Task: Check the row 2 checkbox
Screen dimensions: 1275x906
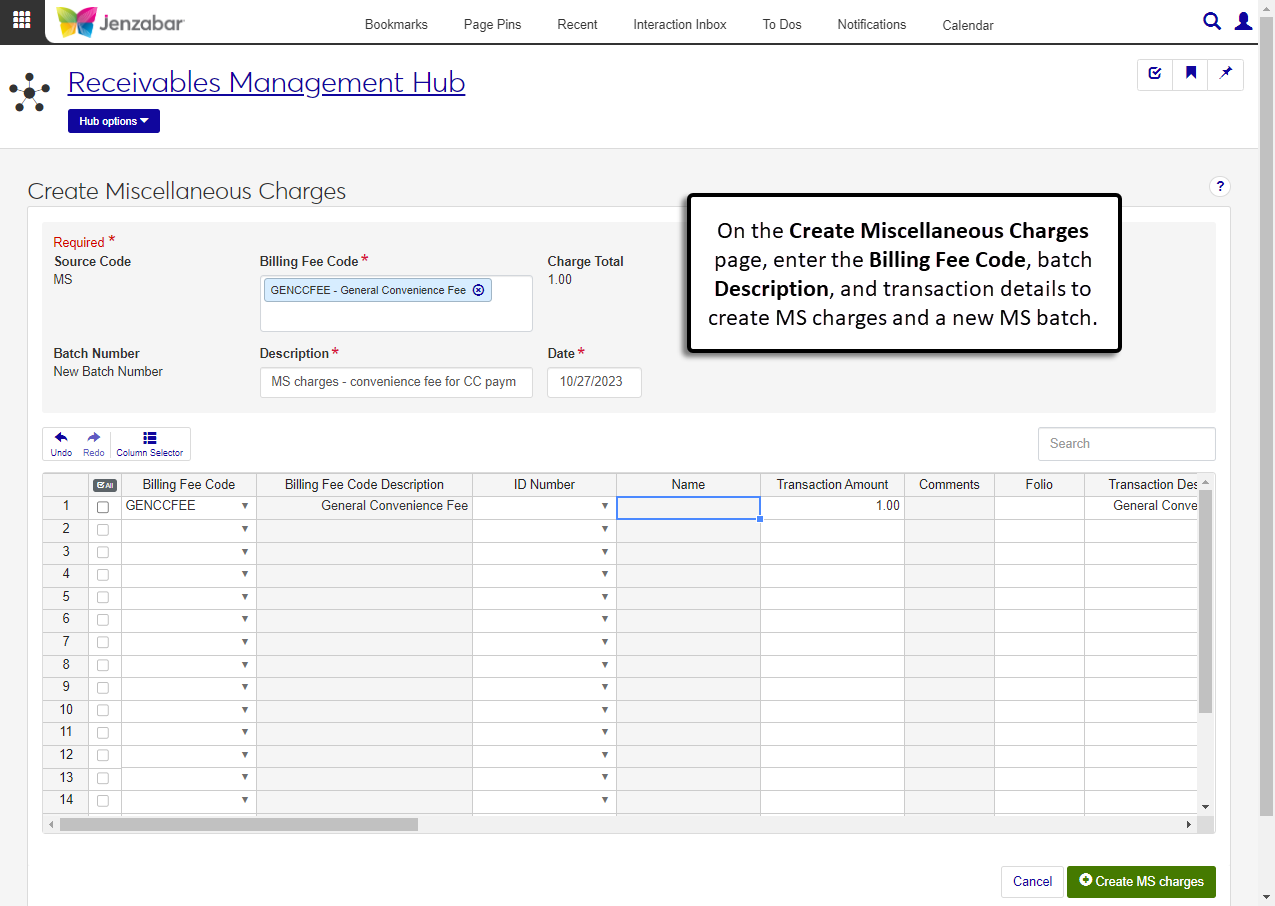Action: click(x=103, y=530)
